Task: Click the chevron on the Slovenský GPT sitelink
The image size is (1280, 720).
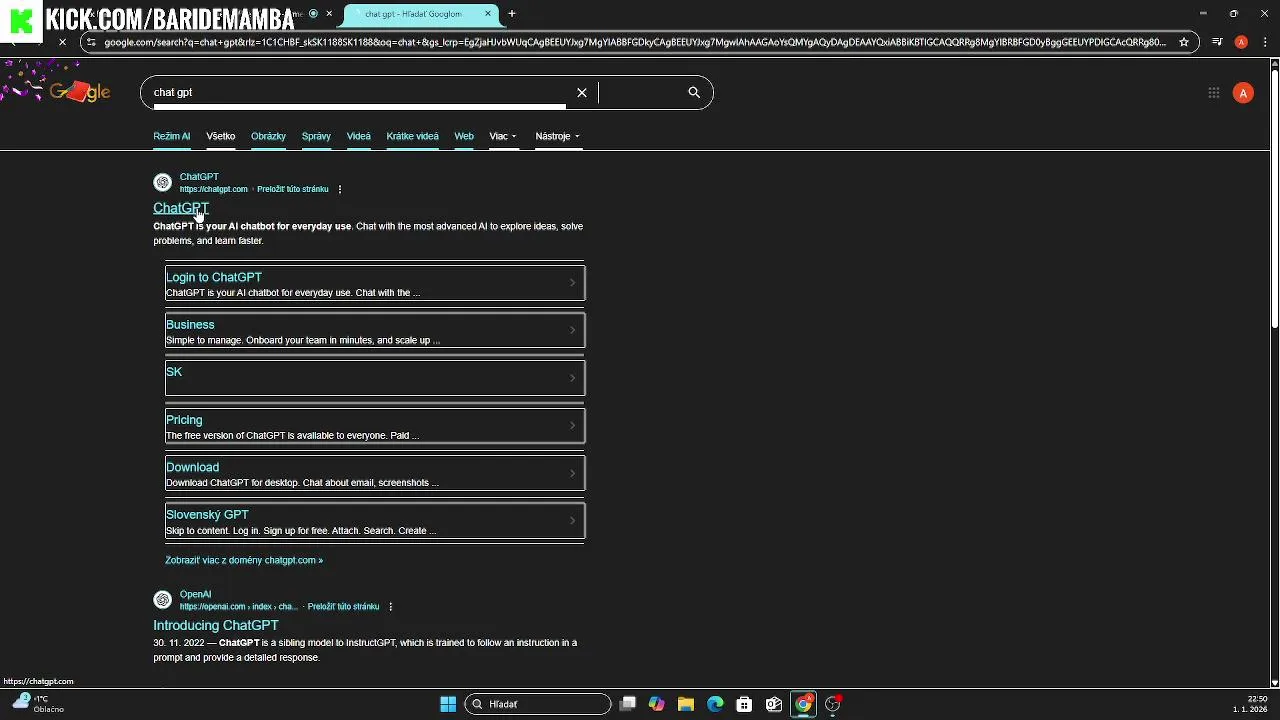Action: coord(573,520)
